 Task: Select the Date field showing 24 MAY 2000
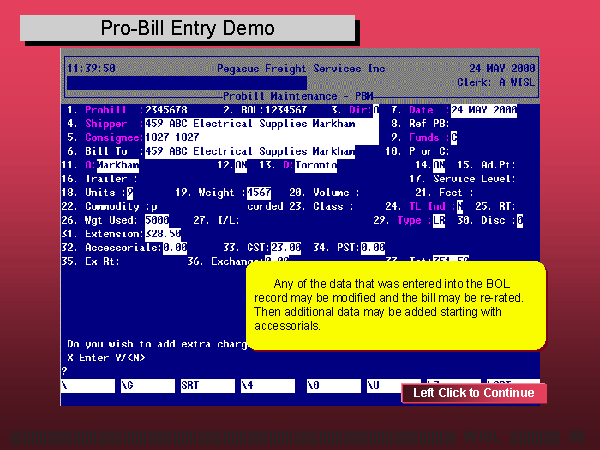[x=483, y=110]
